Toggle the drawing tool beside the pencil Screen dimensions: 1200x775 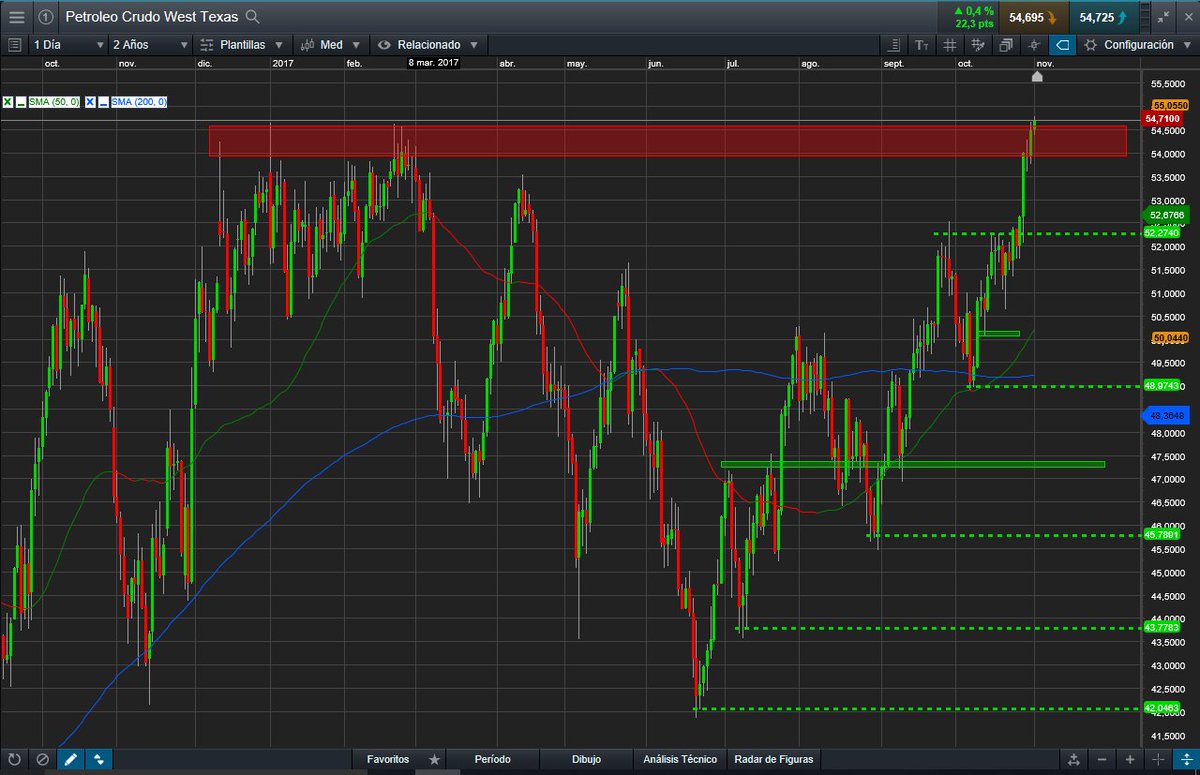pos(98,760)
